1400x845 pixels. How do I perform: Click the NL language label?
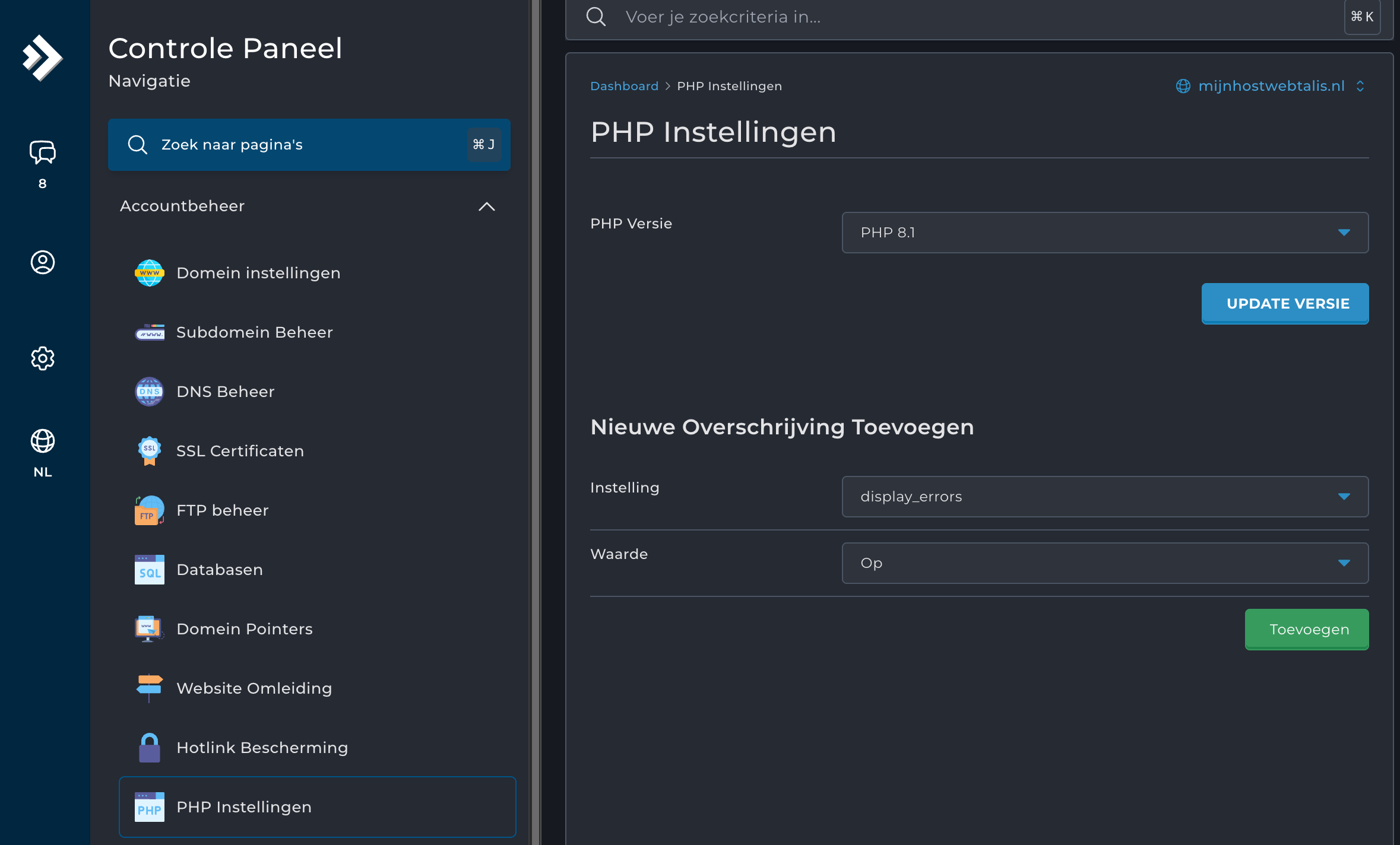[x=43, y=472]
